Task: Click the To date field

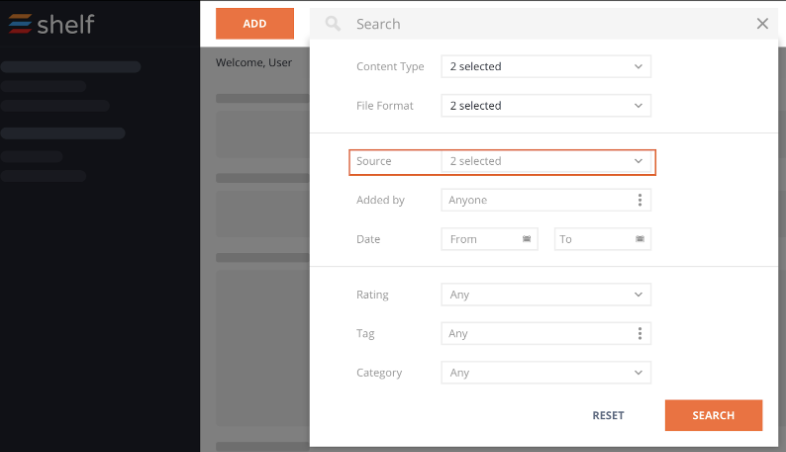Action: click(603, 239)
